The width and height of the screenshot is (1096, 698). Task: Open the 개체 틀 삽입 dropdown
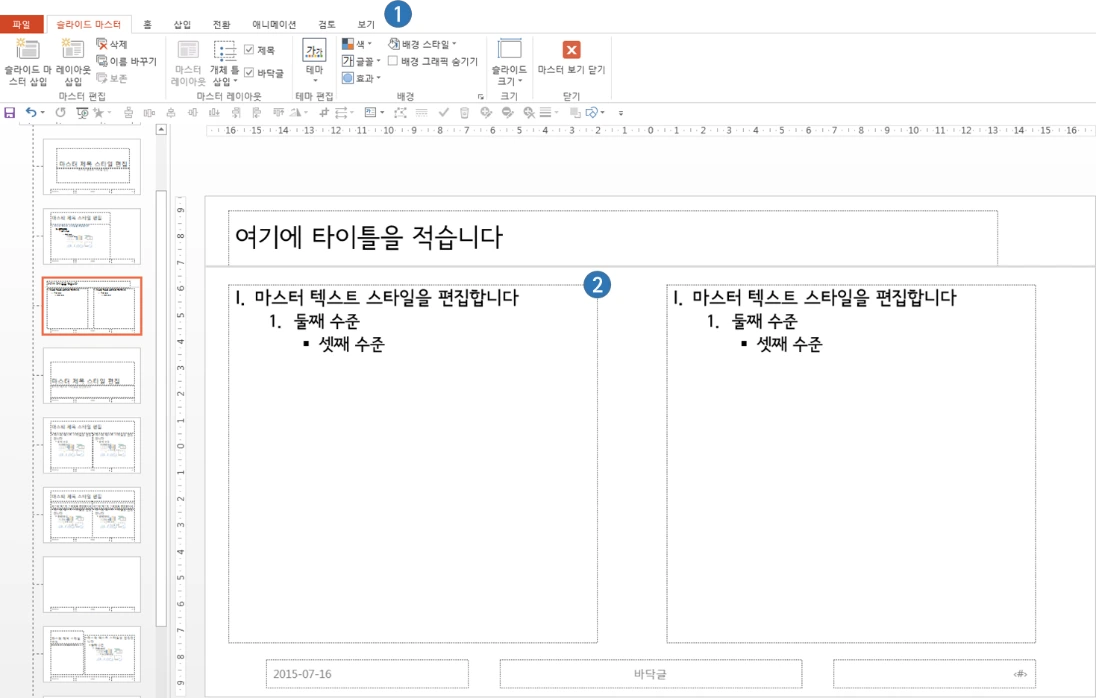[x=224, y=62]
